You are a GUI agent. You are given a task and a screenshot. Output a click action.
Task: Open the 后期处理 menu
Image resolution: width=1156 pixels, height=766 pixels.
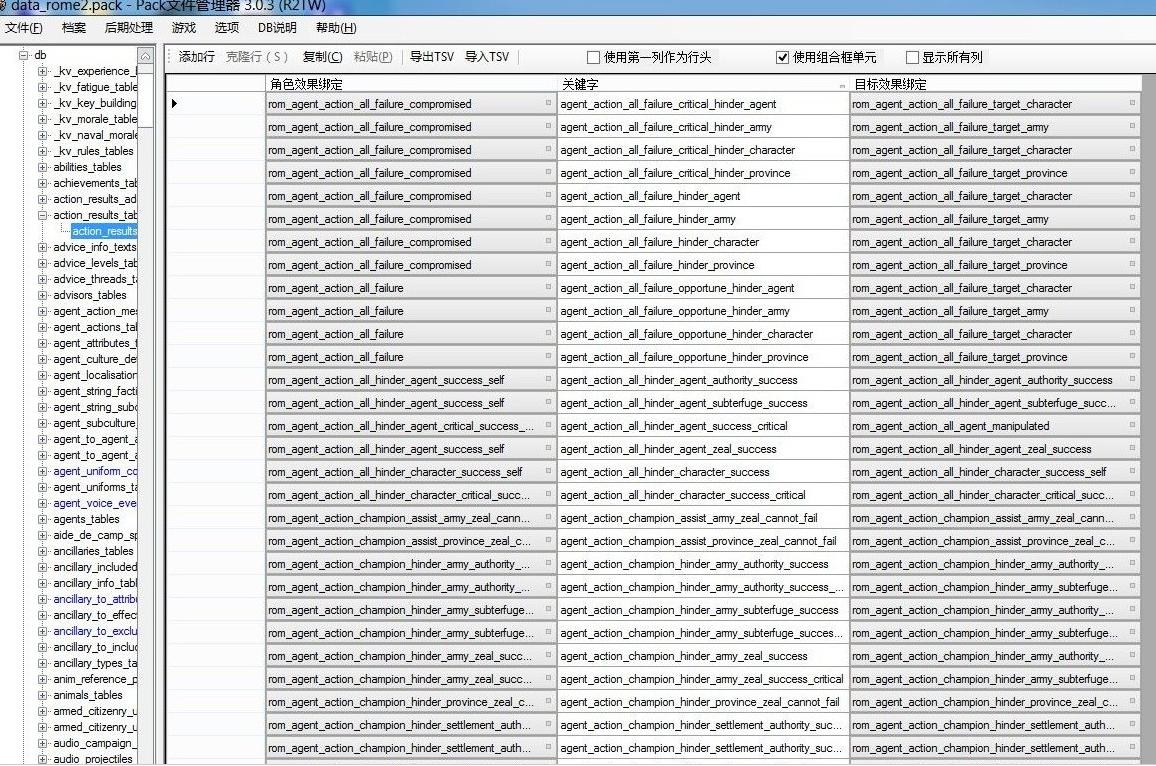(129, 28)
